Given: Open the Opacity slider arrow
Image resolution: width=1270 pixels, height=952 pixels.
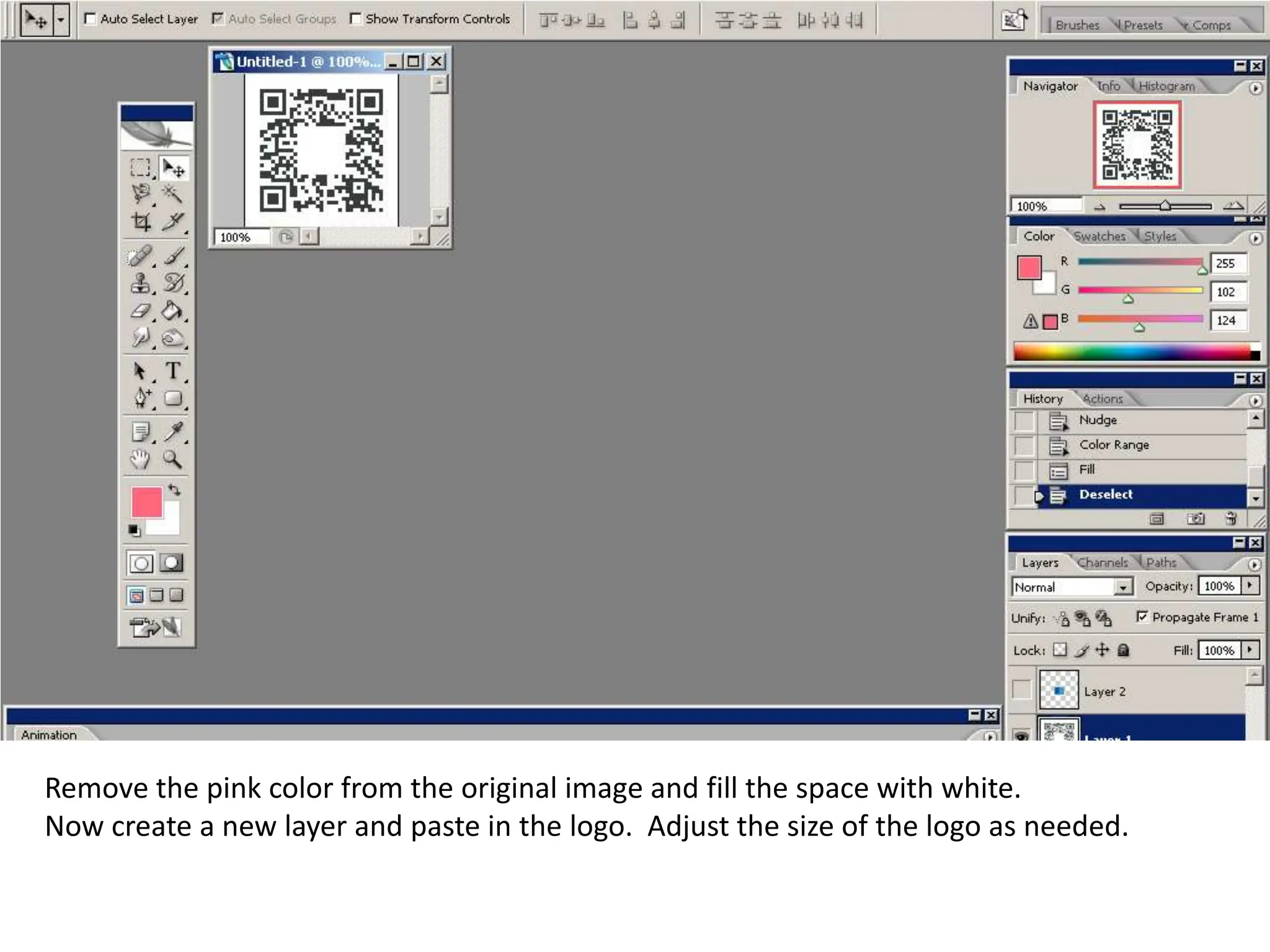Looking at the screenshot, I should point(1251,586).
